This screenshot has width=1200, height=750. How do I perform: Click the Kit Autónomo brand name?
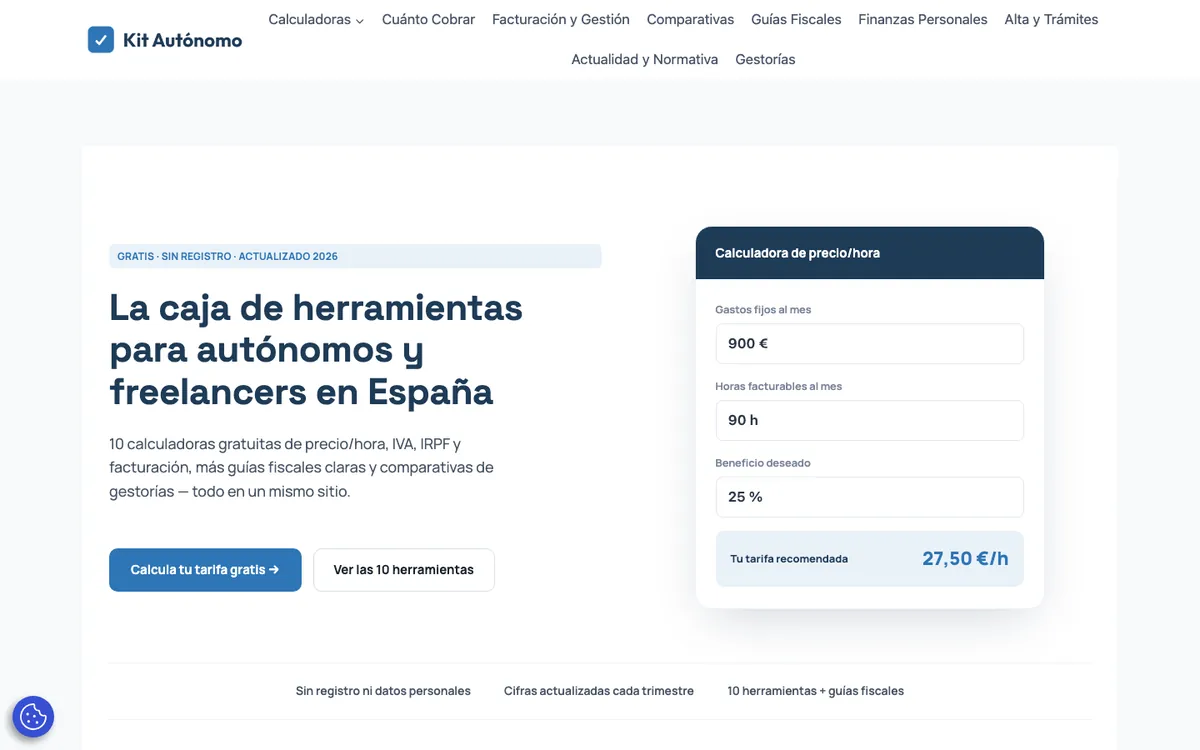[x=182, y=41]
